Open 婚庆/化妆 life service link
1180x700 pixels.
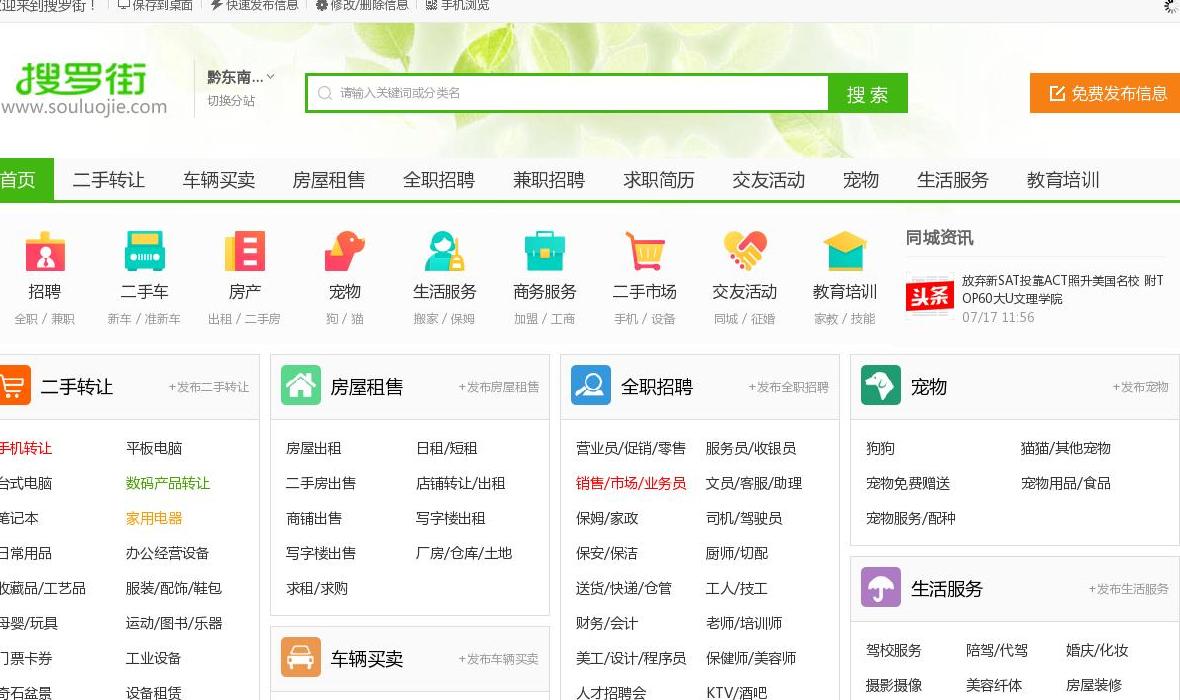(x=1097, y=650)
